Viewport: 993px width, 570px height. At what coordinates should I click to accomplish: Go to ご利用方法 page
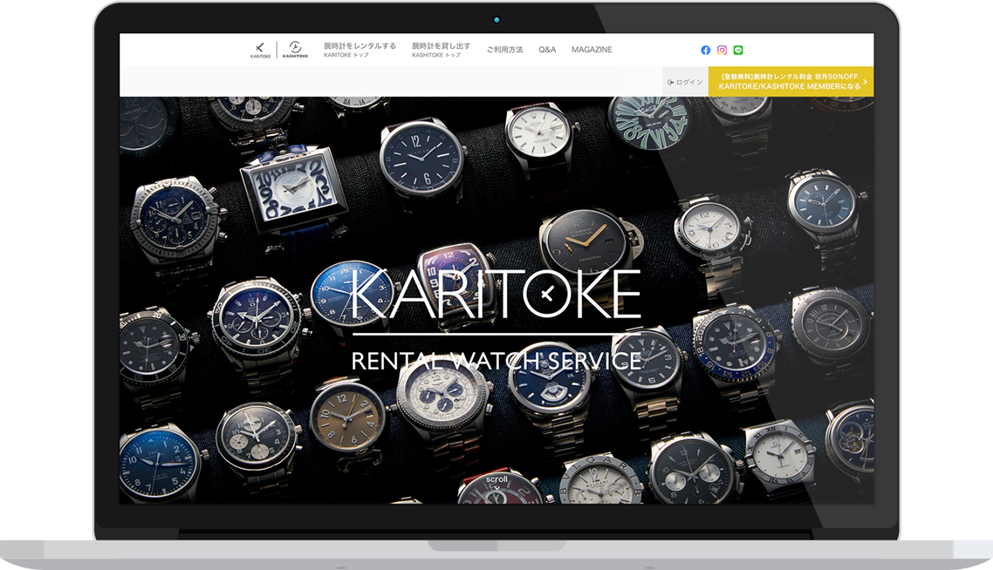point(505,49)
